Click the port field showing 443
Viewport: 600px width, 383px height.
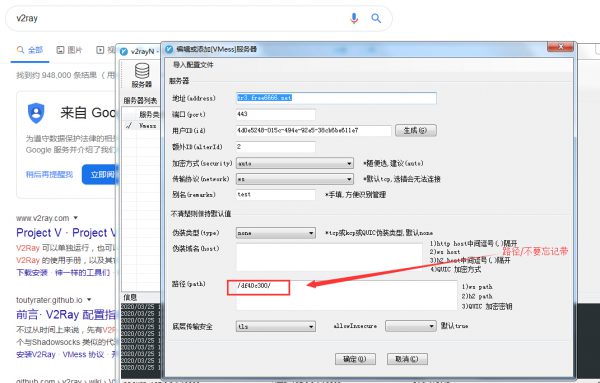[276, 114]
